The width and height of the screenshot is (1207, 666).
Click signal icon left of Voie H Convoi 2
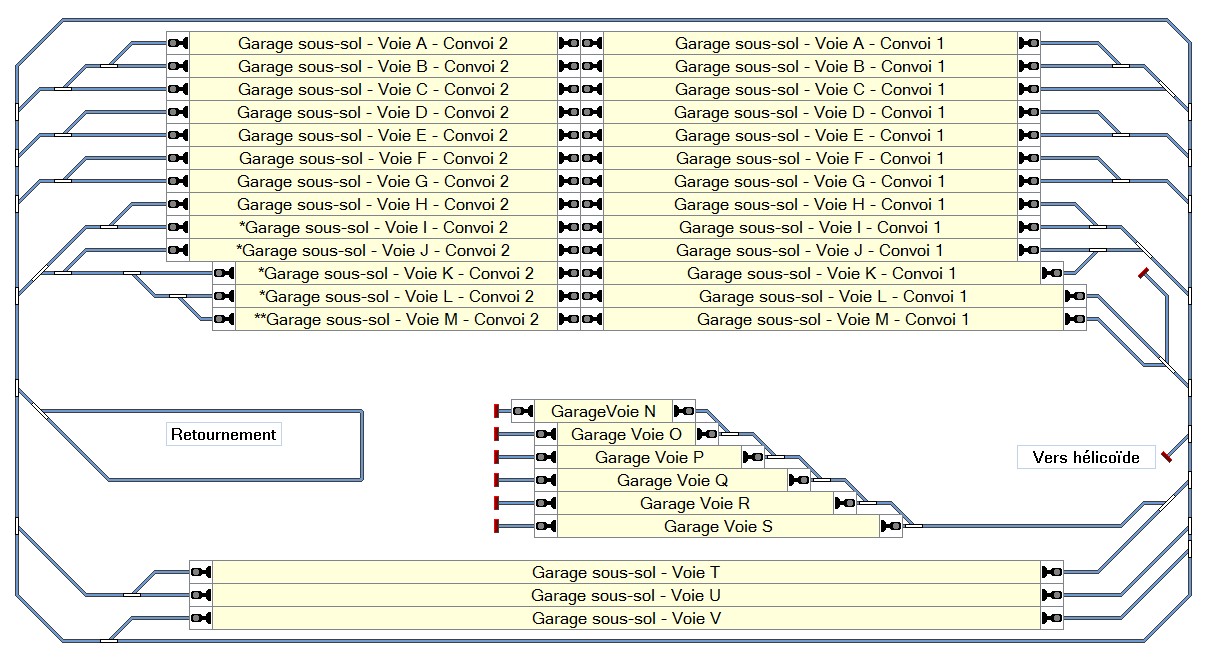point(178,204)
